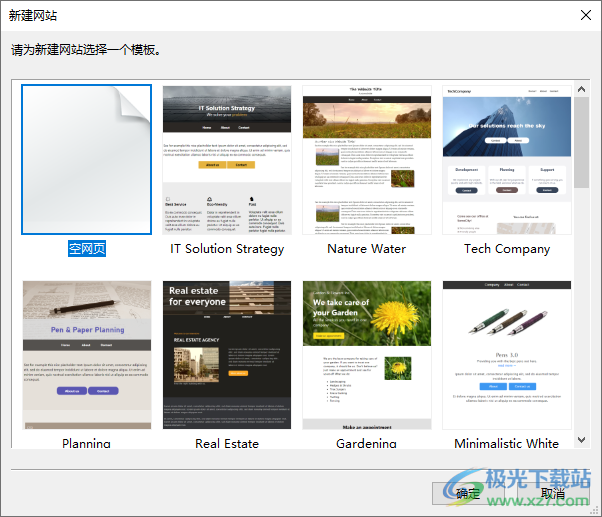
Task: Click the 空网页 label
Action: tap(87, 249)
